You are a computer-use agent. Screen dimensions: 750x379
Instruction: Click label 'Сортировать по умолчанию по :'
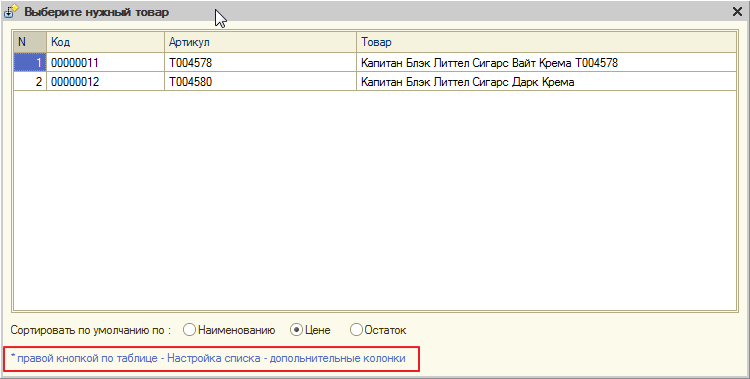(x=91, y=330)
